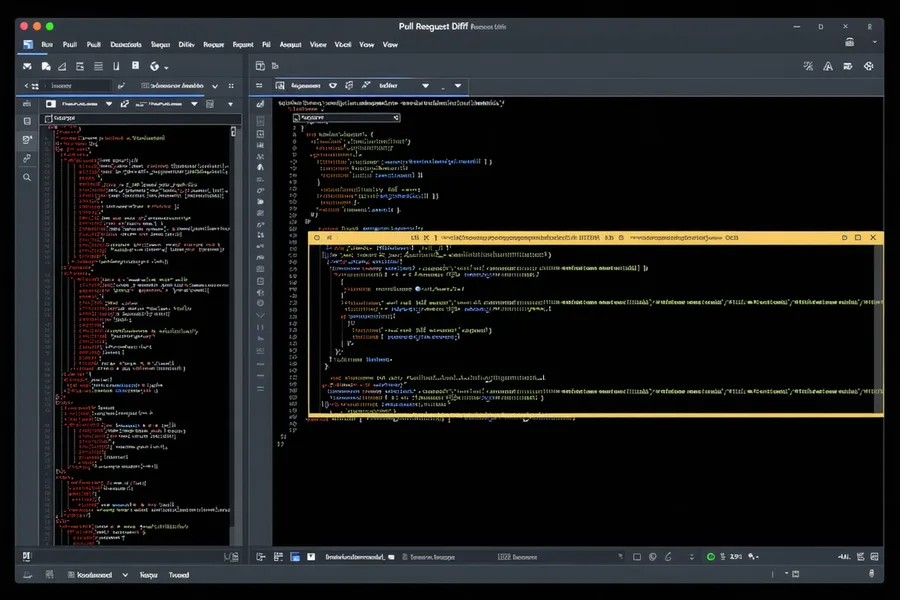Image resolution: width=900 pixels, height=600 pixels.
Task: Click the percent-style icon left of A
Action: (x=808, y=67)
